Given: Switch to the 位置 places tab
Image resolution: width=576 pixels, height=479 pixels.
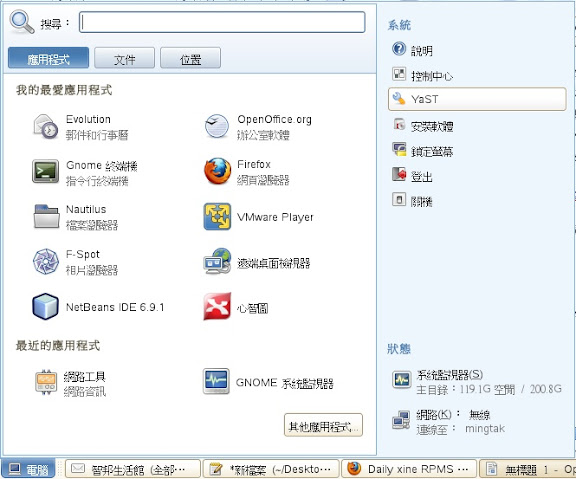Looking at the screenshot, I should point(190,58).
